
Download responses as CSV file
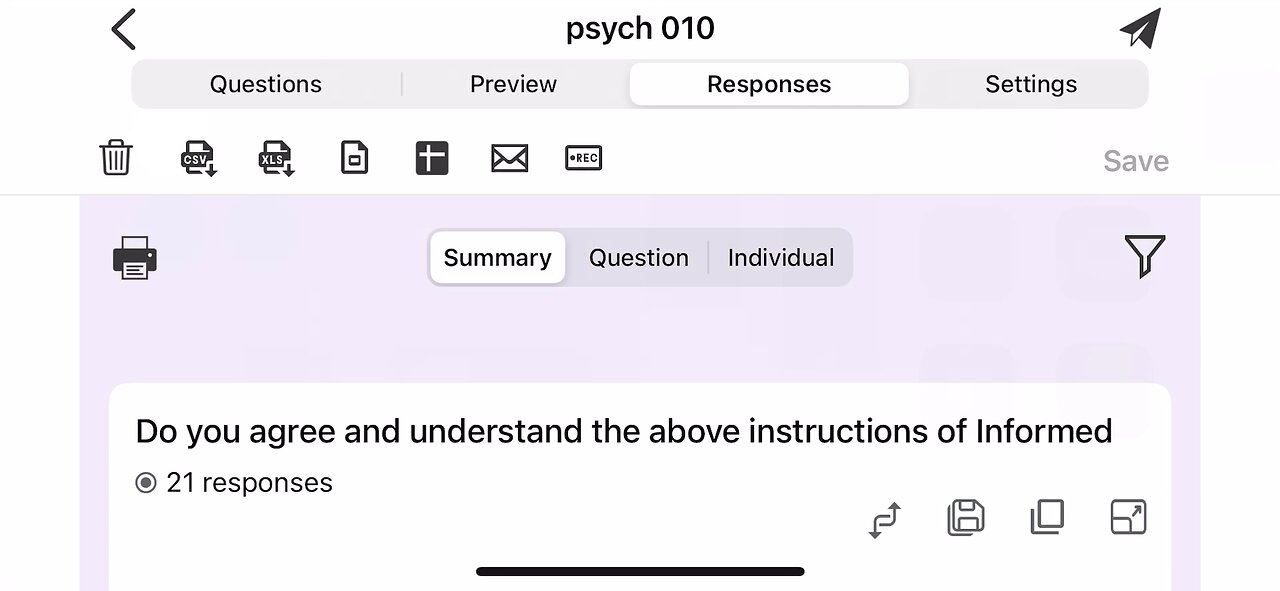point(198,158)
